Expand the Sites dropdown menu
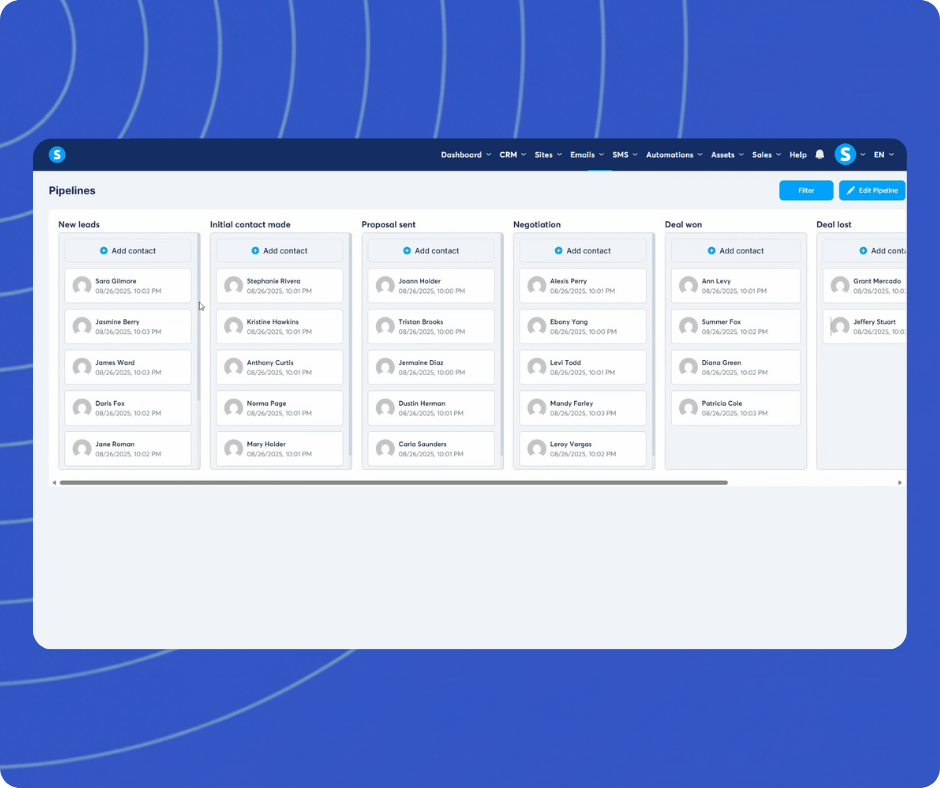Image resolution: width=940 pixels, height=788 pixels. tap(548, 155)
